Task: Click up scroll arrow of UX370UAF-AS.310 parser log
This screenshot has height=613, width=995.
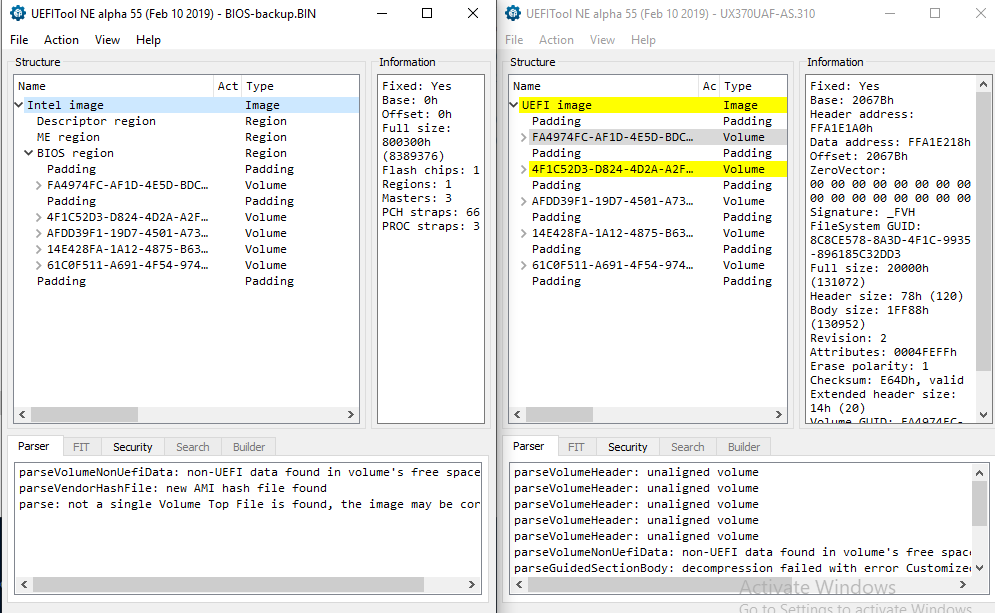Action: 979,473
